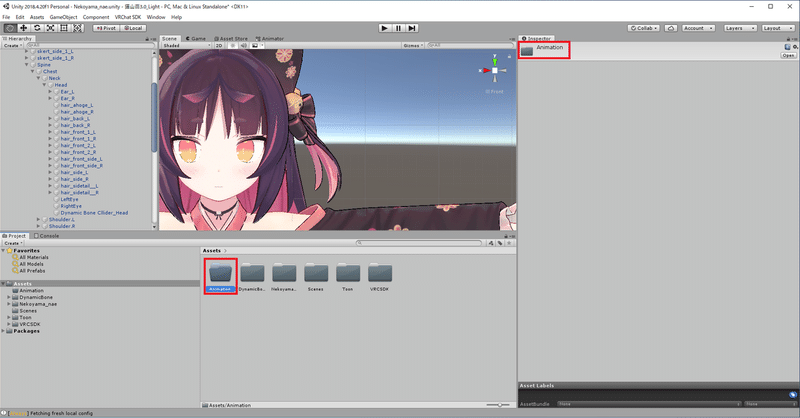Click Search by Label icon
The image size is (800, 418).
pyautogui.click(x=500, y=243)
